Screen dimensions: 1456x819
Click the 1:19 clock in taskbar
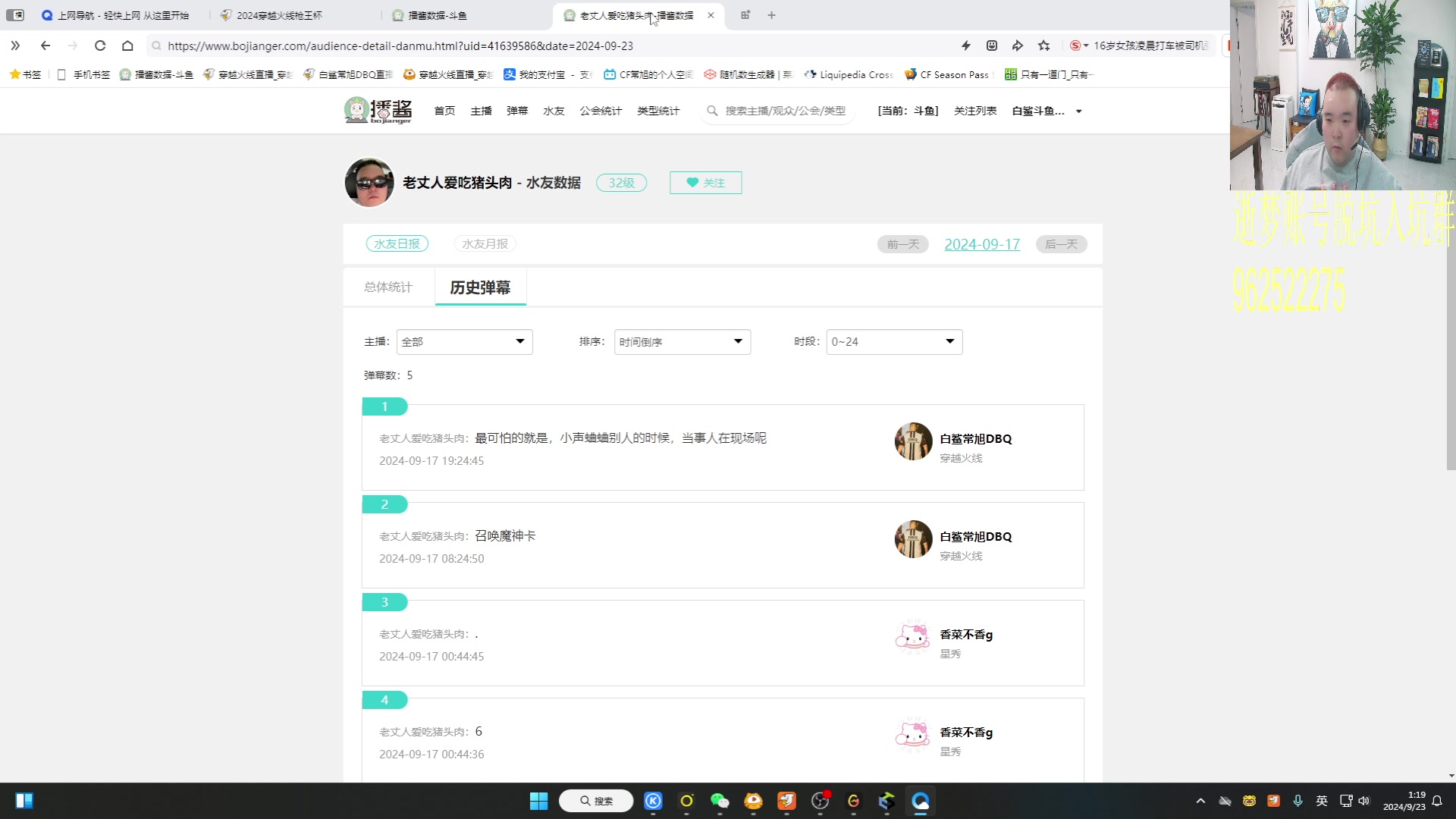pyautogui.click(x=1404, y=801)
